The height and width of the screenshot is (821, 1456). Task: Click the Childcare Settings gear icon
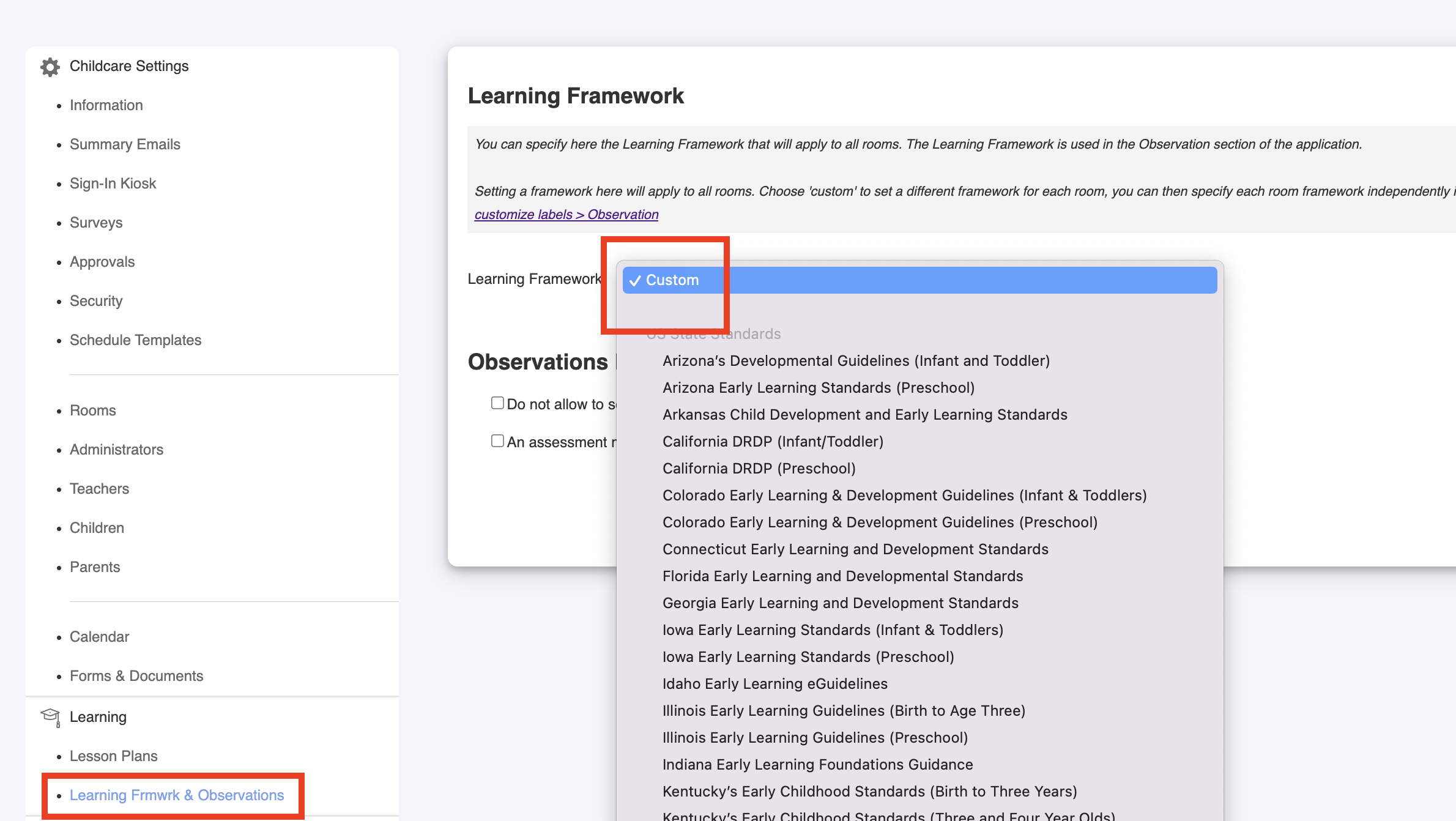point(50,67)
